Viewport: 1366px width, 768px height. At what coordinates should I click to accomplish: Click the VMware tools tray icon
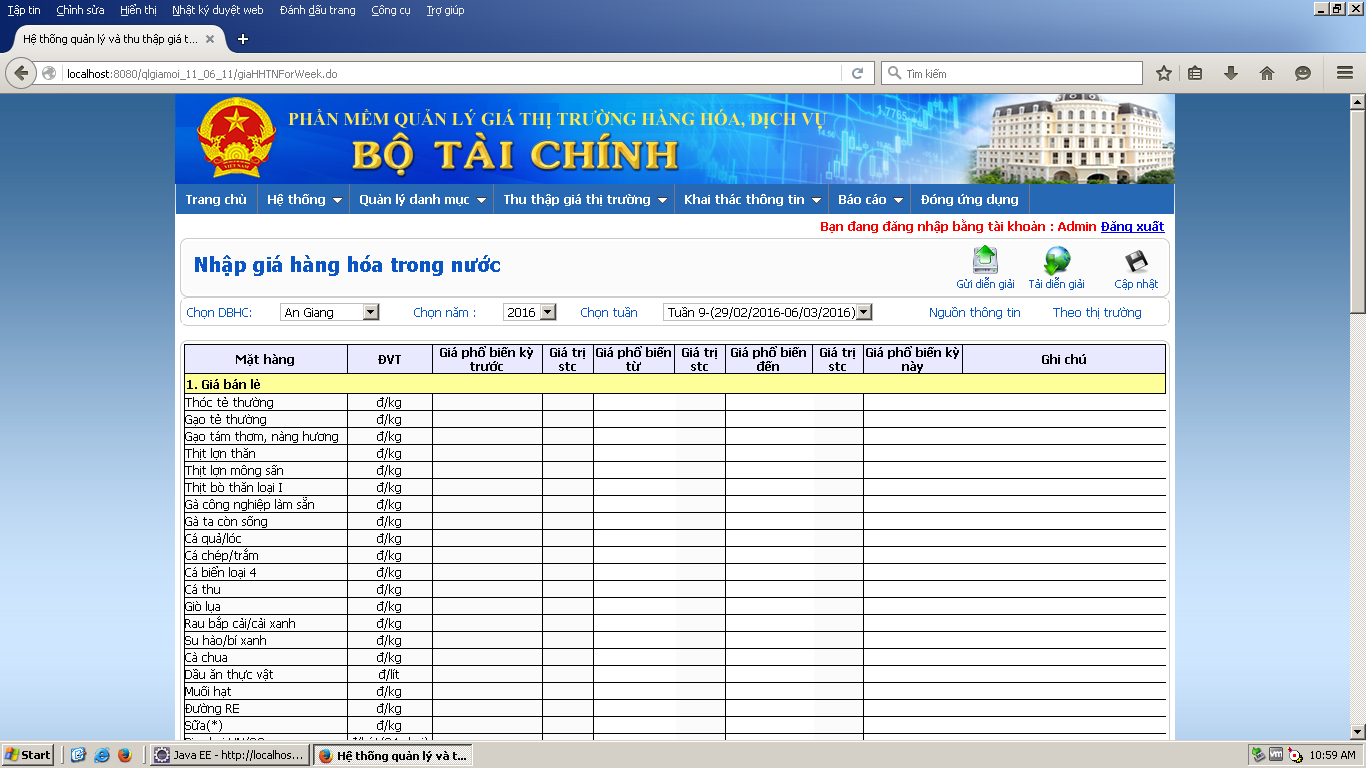coord(1276,755)
